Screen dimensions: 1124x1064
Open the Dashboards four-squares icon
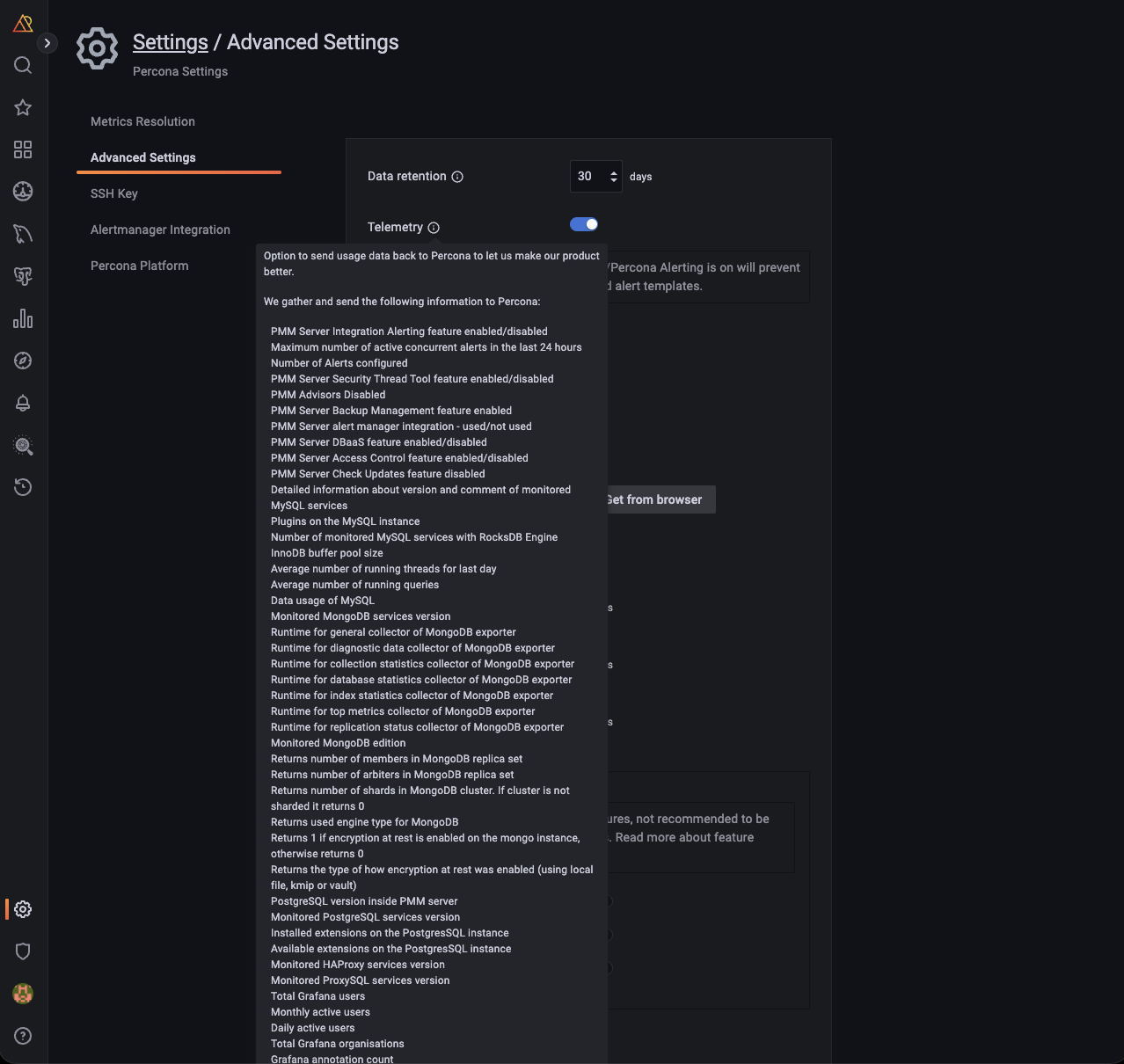click(x=23, y=149)
